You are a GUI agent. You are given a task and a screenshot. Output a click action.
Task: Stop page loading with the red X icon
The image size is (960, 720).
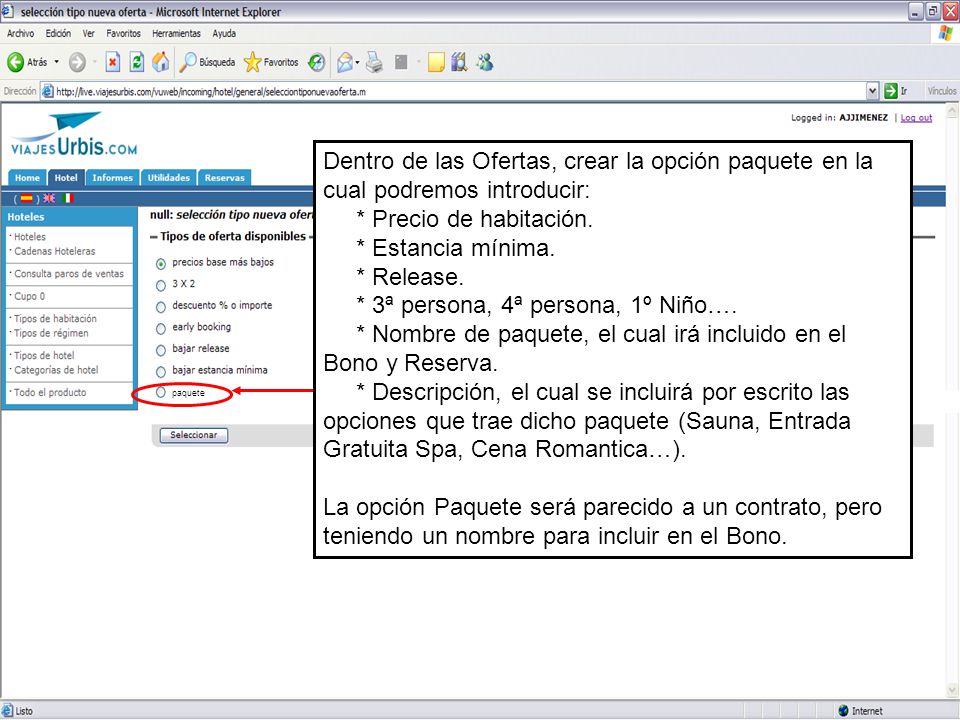[113, 62]
